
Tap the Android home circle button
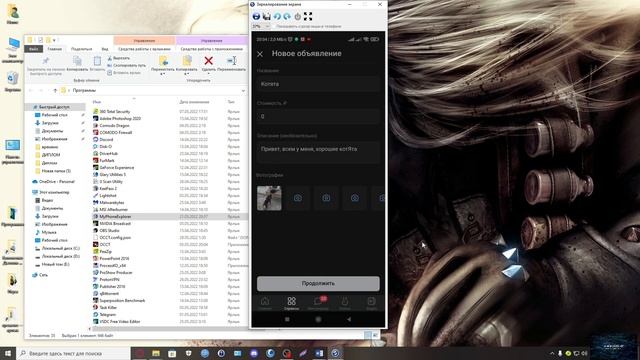click(x=318, y=319)
